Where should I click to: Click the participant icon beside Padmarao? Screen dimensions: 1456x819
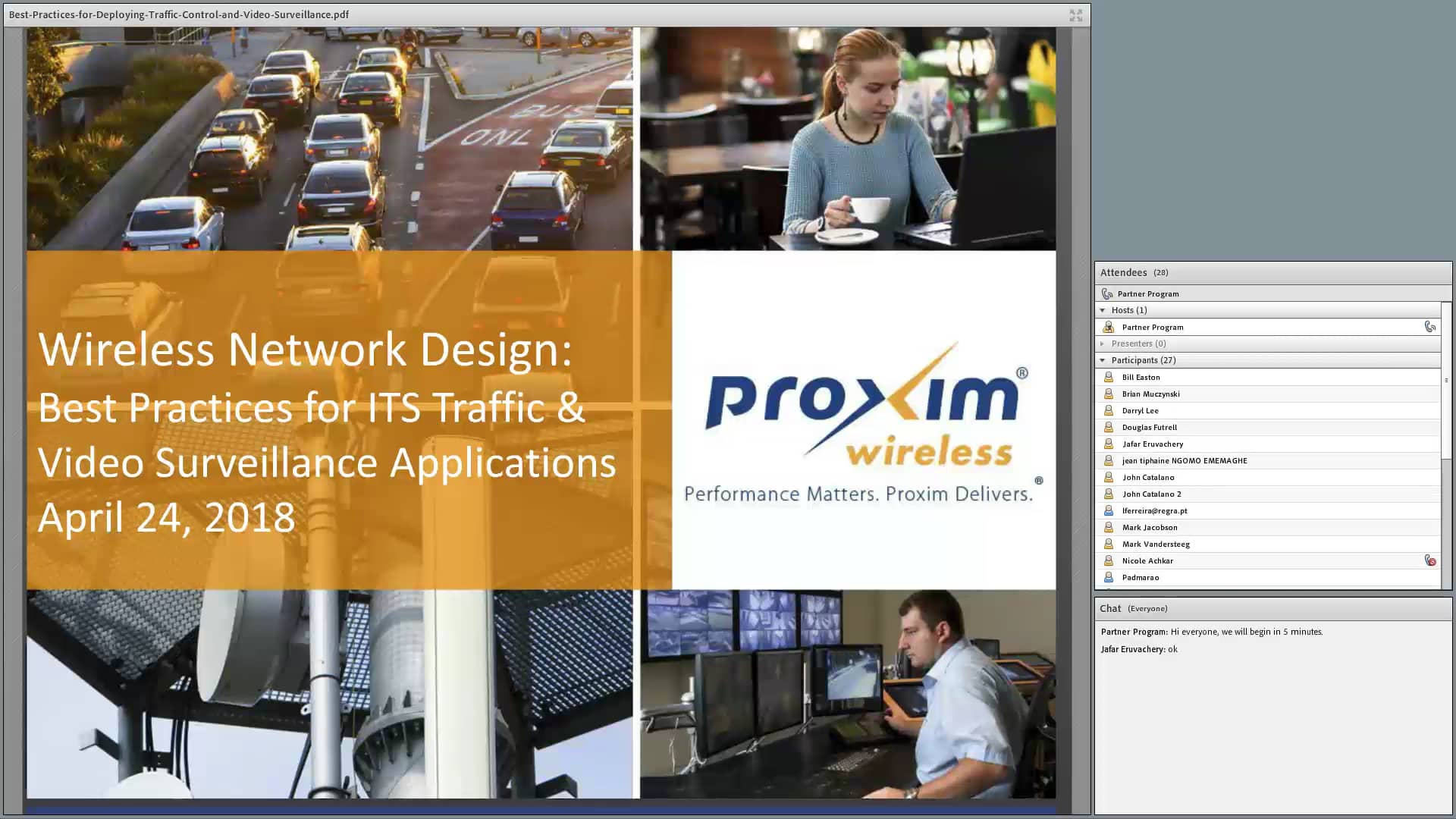coord(1108,577)
